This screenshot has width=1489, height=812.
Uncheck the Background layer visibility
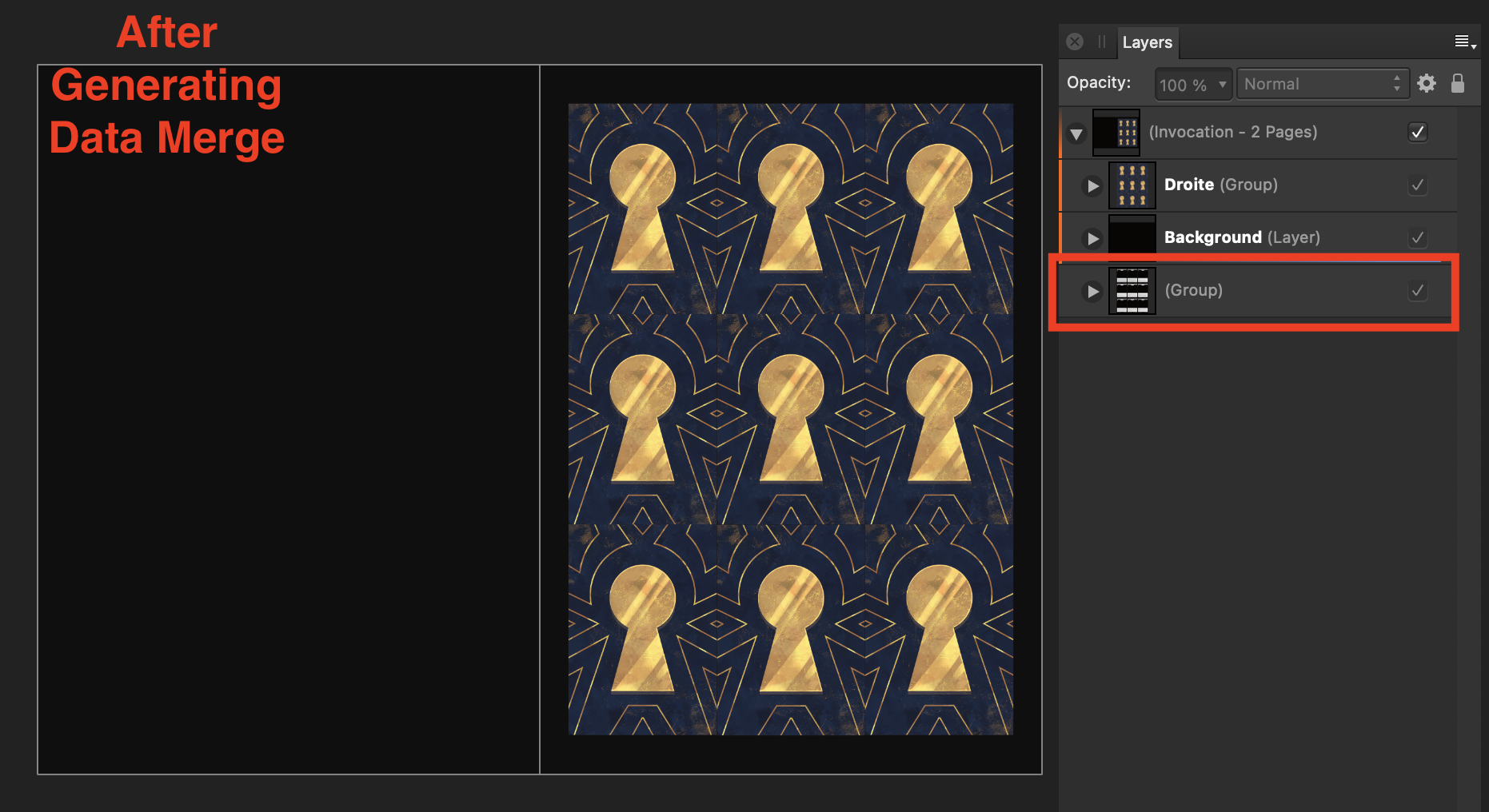(x=1417, y=238)
